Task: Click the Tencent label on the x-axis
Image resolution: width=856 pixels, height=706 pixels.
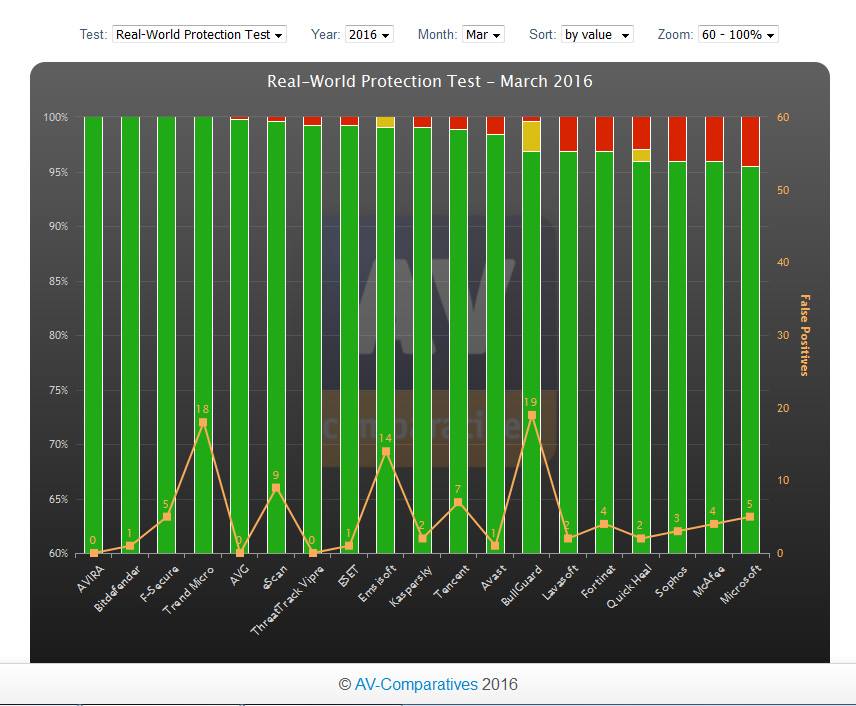Action: click(x=451, y=582)
